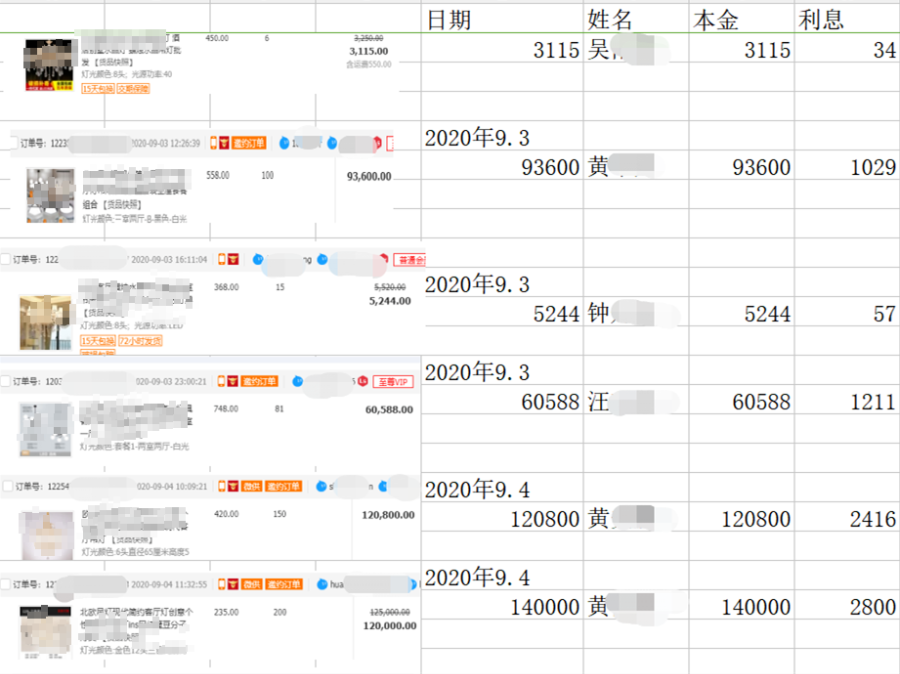Select the checkbox of the 16:11:04 order
Image resolution: width=900 pixels, height=674 pixels.
coord(7,259)
